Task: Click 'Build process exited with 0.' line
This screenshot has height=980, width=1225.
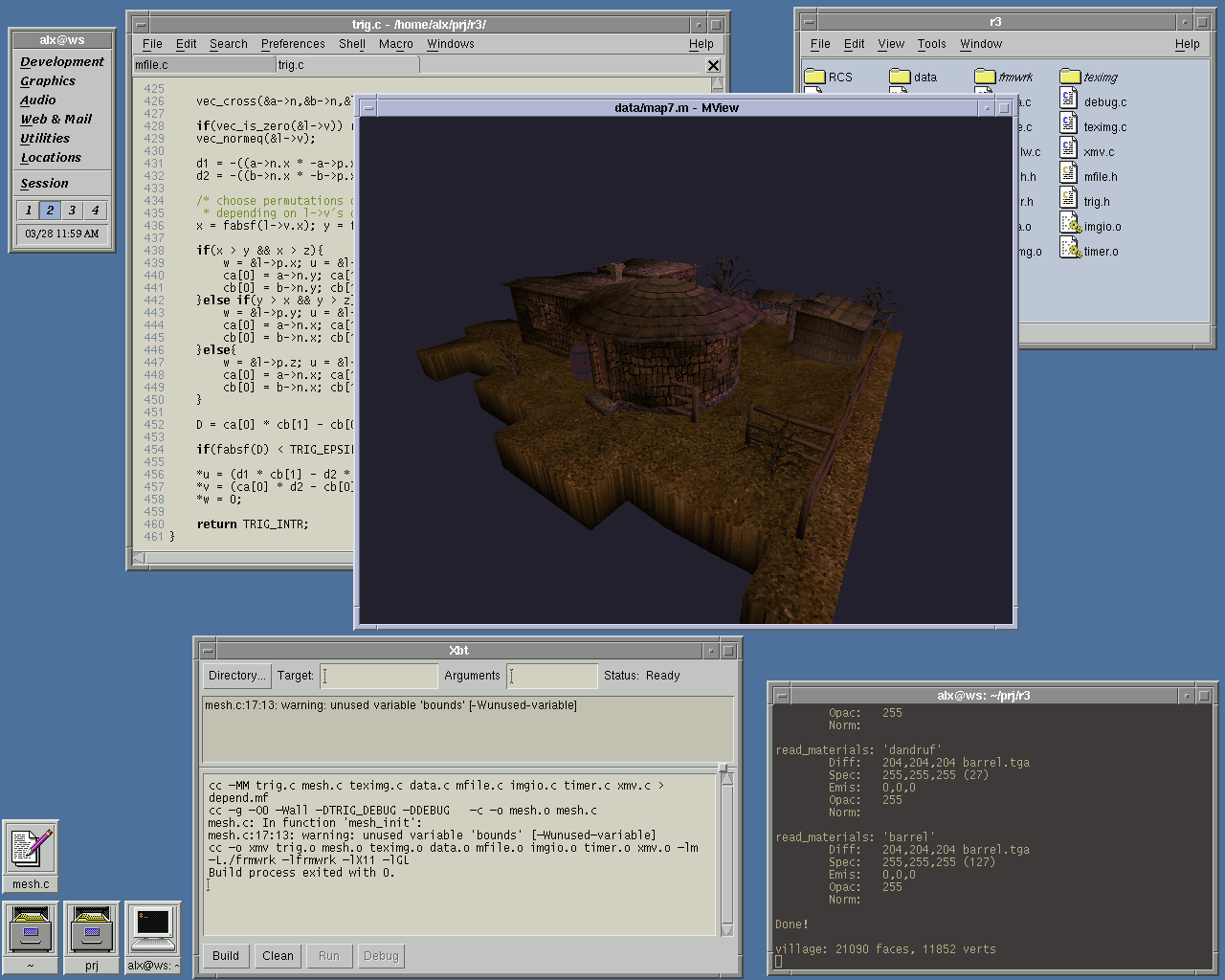Action: (x=301, y=873)
